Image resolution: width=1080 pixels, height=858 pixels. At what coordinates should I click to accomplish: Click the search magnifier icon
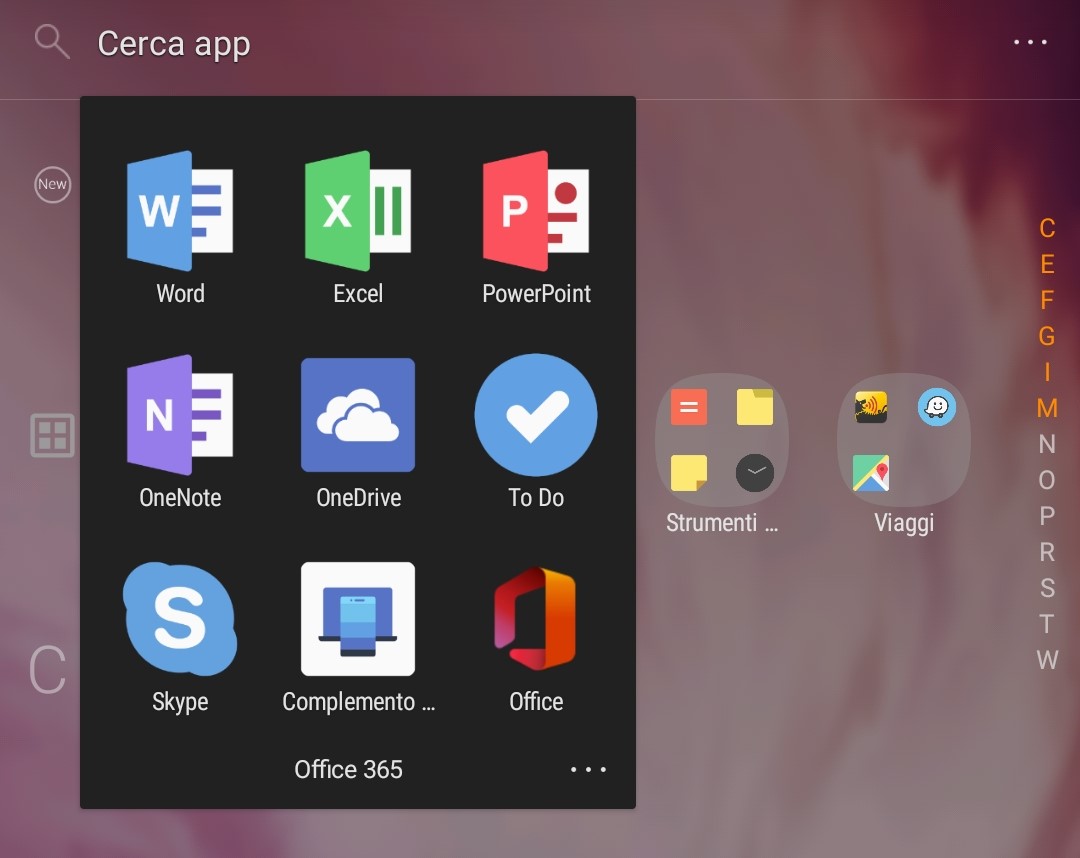pos(52,41)
